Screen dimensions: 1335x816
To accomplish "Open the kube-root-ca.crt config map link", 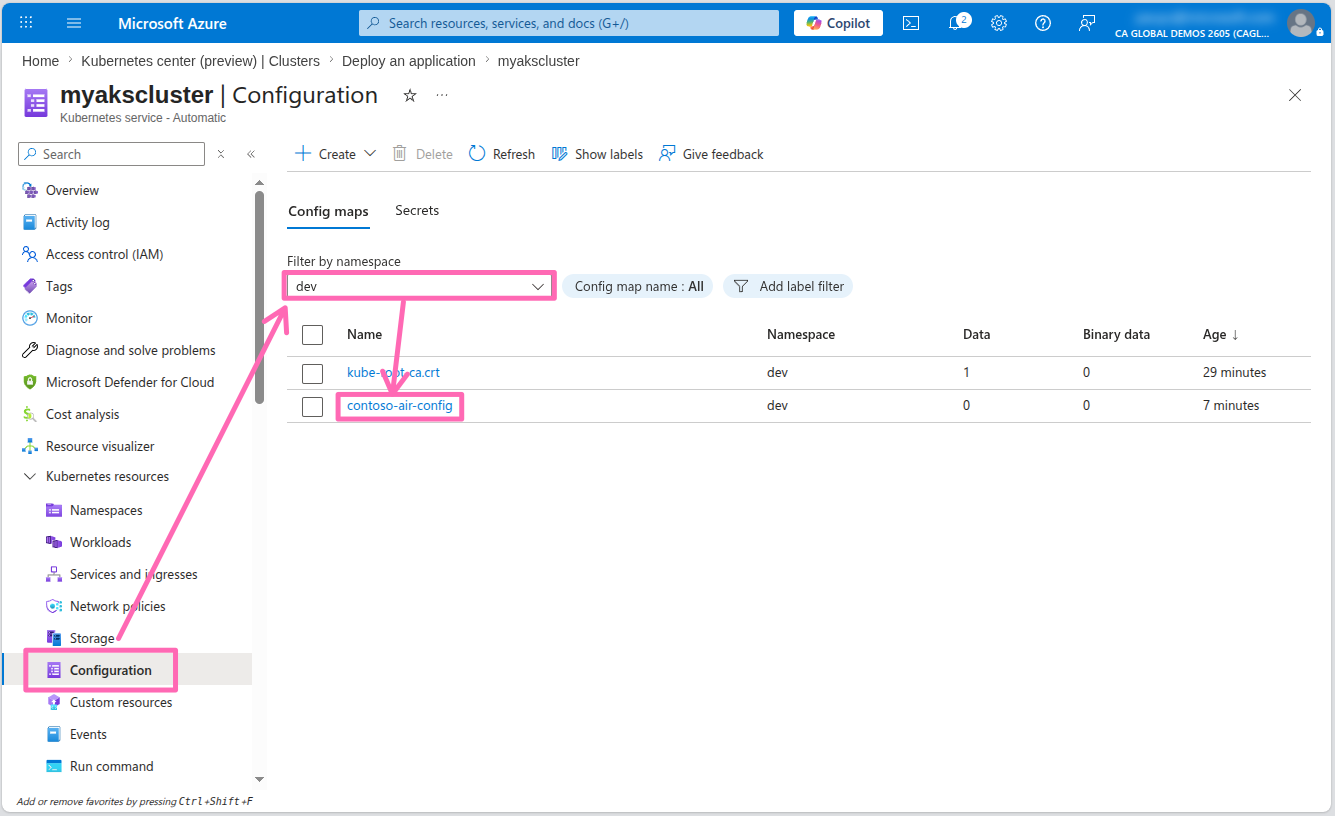I will tap(393, 372).
